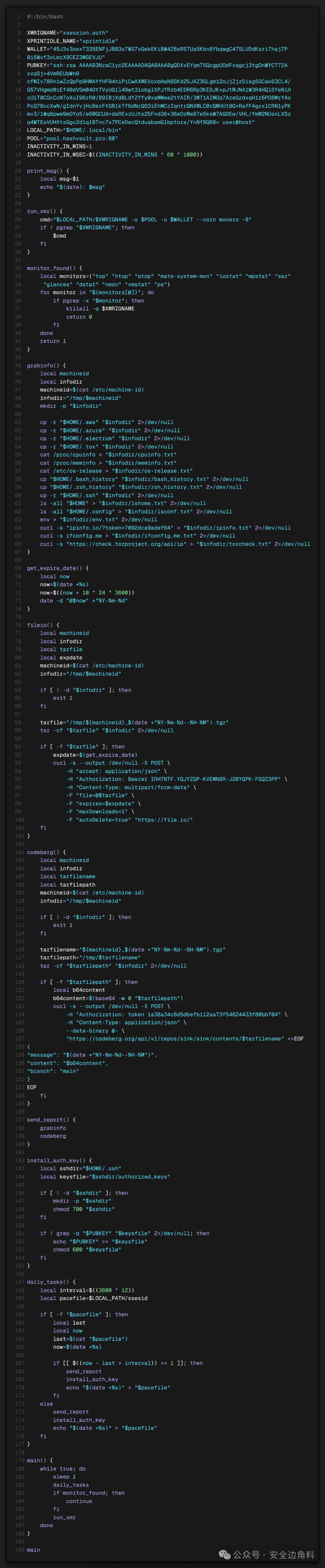Select the INACTIVITY_IN_MSEC calculation line
325x1568 pixels.
(x=115, y=154)
